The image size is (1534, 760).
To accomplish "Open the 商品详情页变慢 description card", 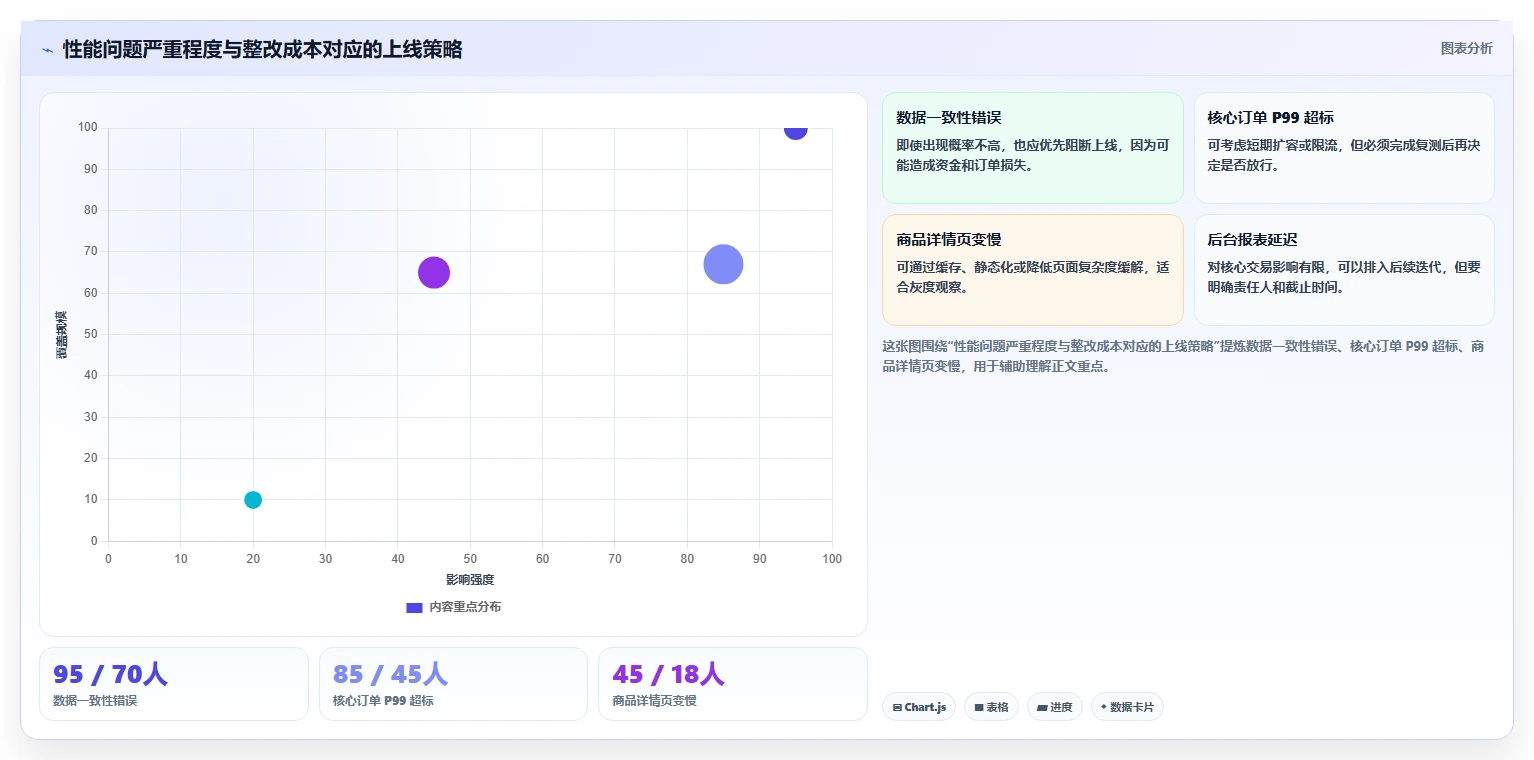I will click(1033, 270).
